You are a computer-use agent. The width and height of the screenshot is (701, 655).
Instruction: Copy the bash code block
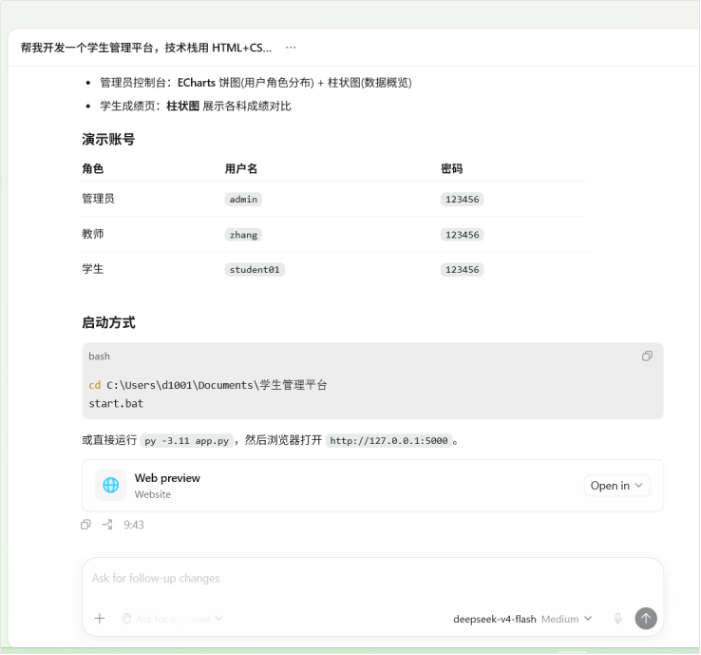[646, 356]
